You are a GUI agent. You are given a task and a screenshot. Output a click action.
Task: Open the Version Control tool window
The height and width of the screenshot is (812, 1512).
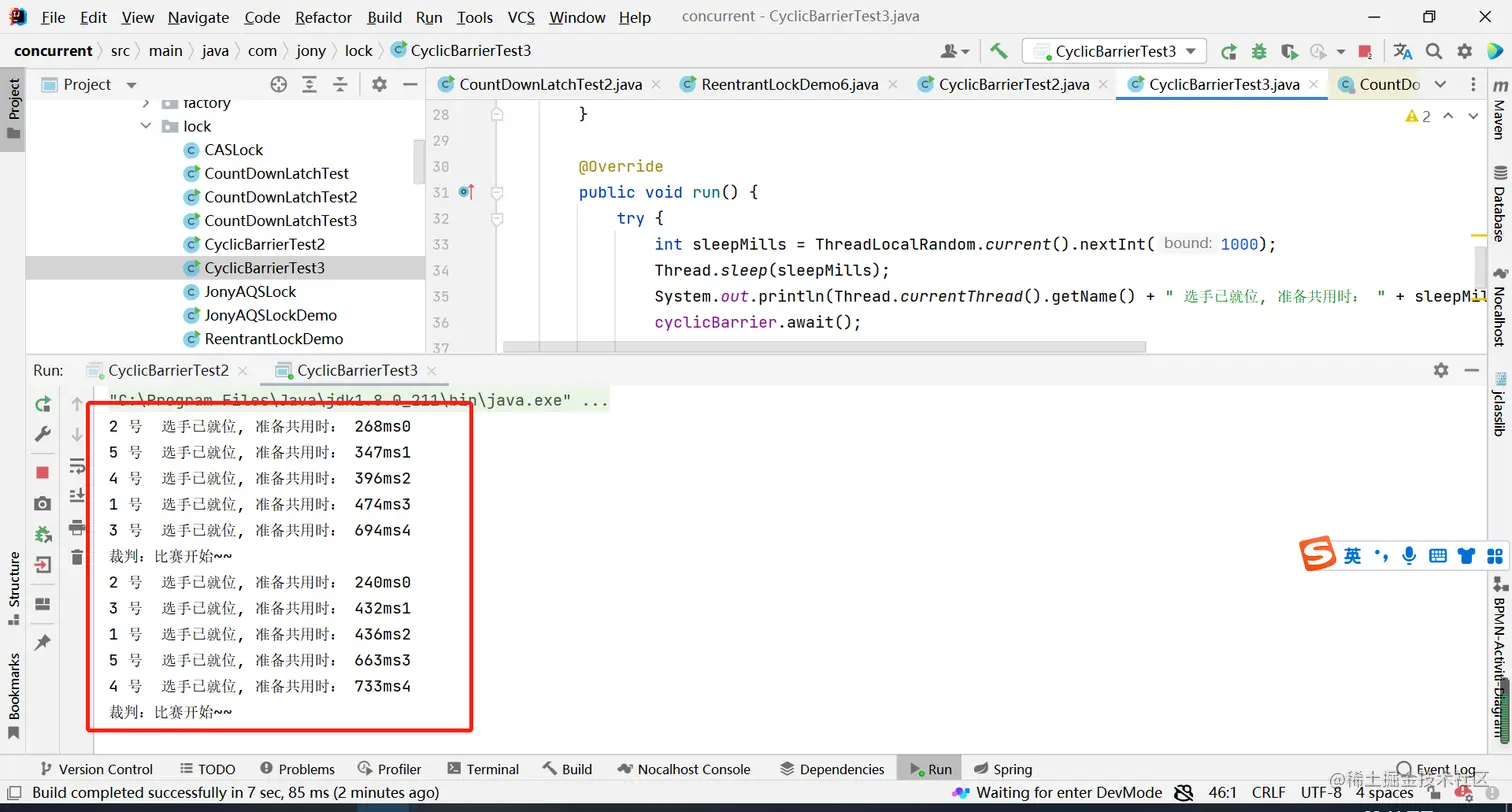click(x=95, y=769)
